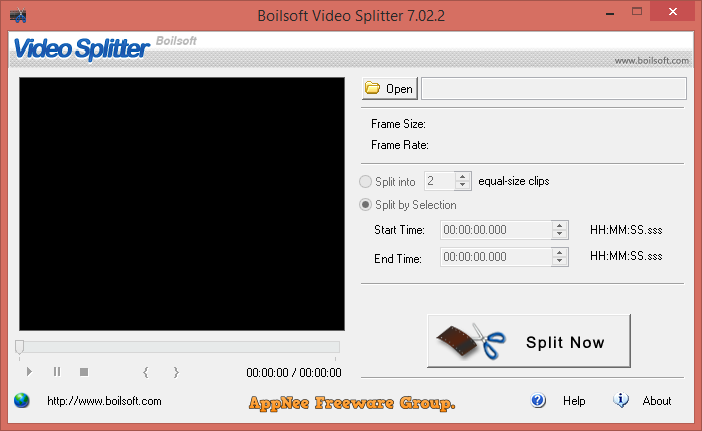Maximize the Boilsoft Video Splitter window

tap(637, 12)
